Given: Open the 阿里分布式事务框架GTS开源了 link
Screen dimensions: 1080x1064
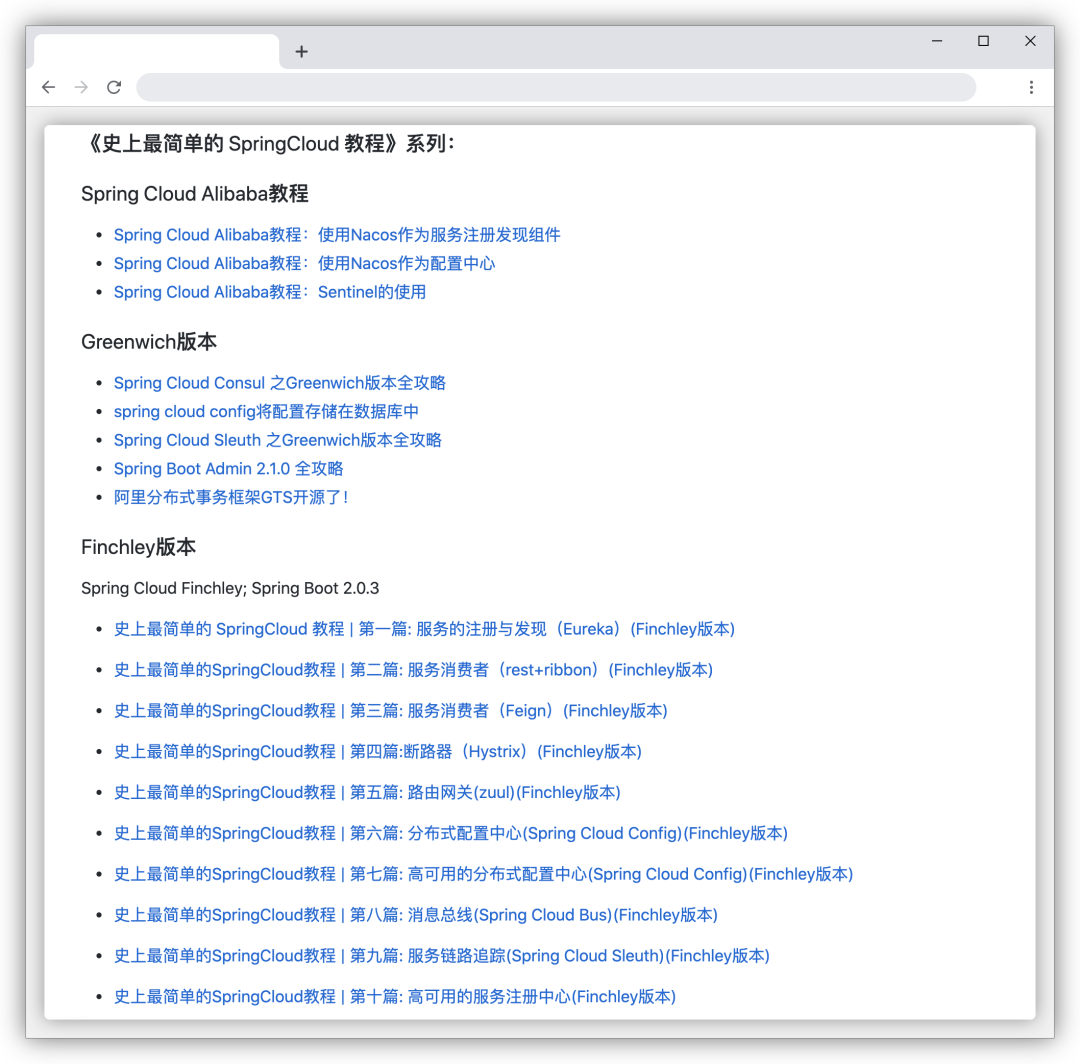Looking at the screenshot, I should coord(231,497).
